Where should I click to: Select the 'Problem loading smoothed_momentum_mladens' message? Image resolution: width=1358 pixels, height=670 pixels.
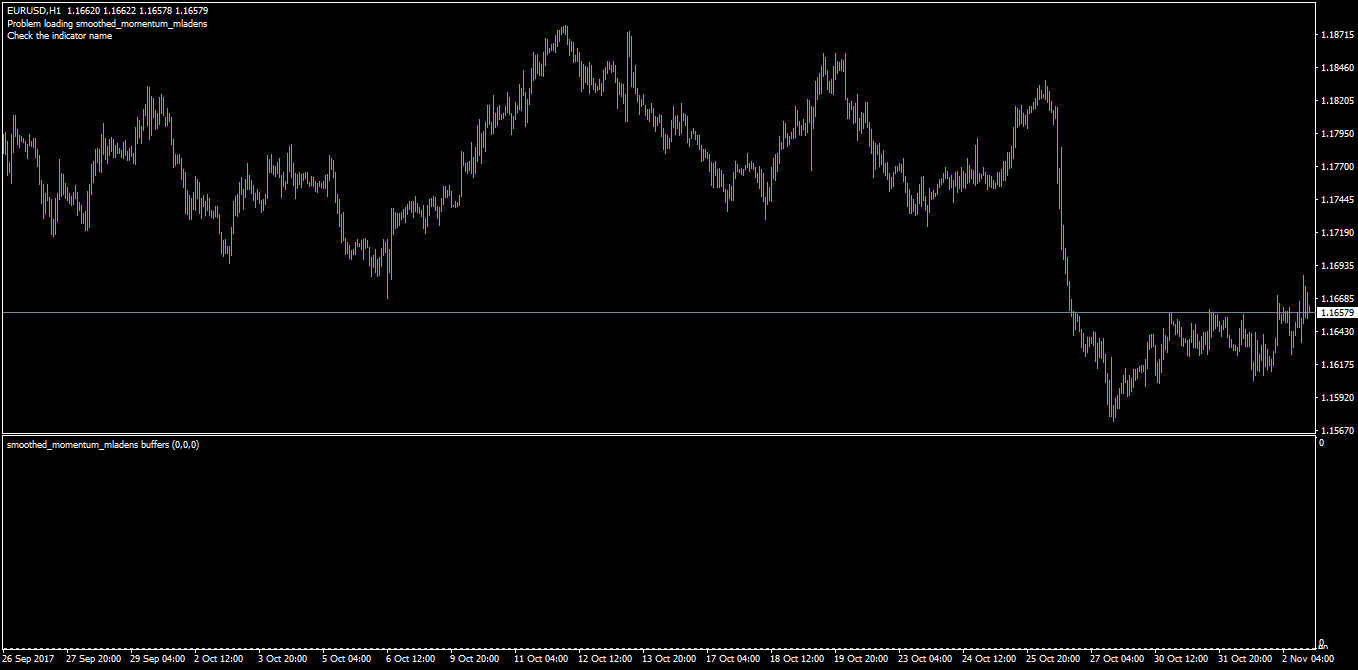pos(107,24)
